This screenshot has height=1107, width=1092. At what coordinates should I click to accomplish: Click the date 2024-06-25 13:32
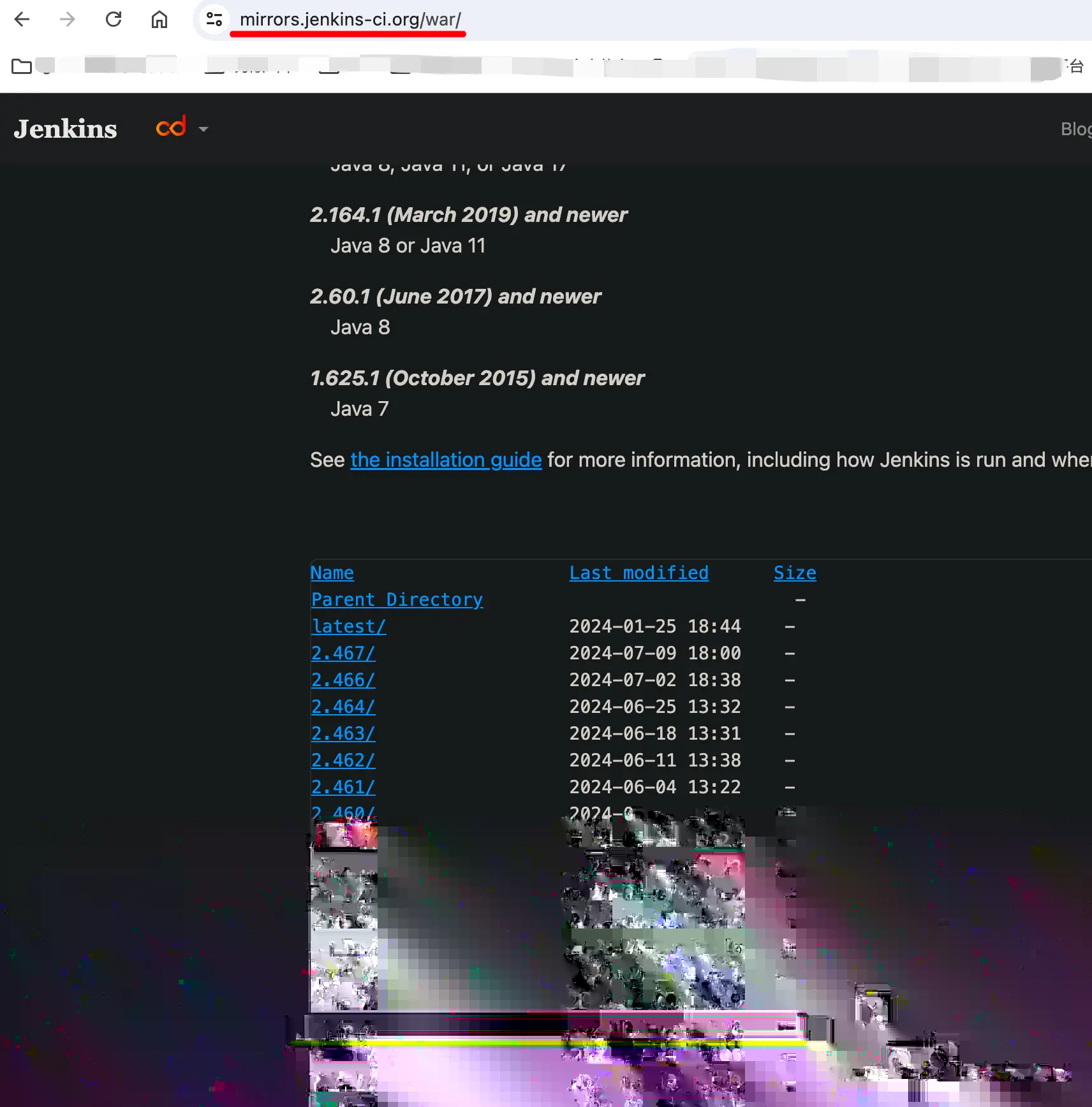(x=655, y=707)
